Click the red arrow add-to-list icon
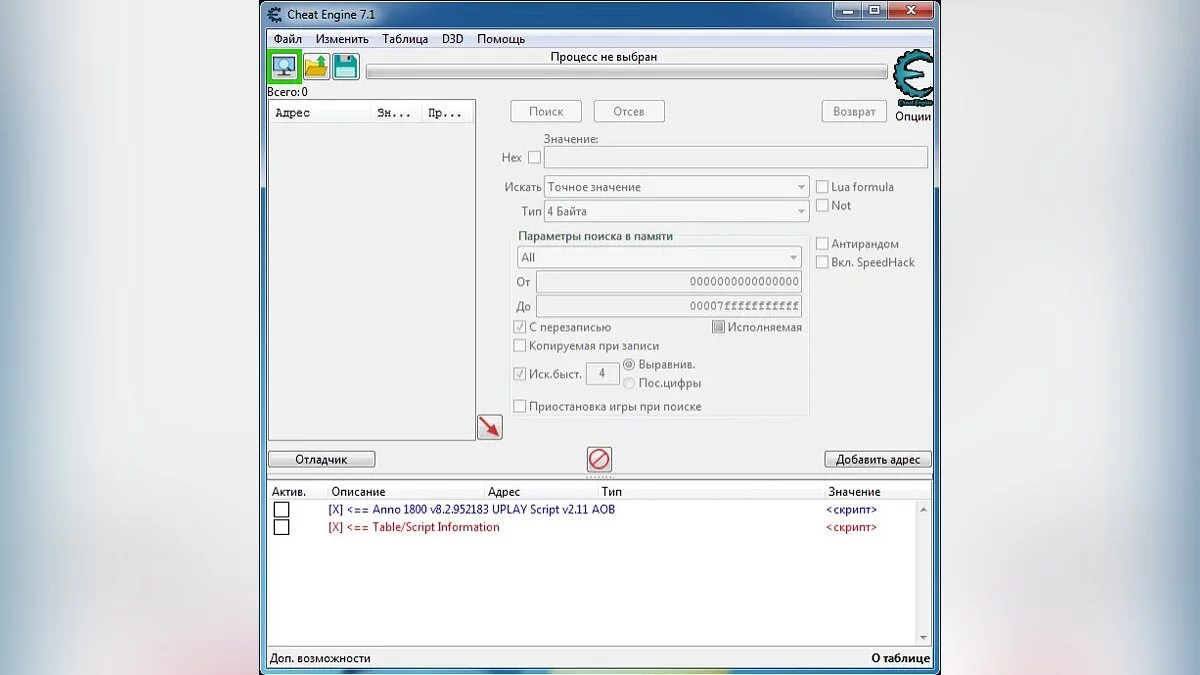This screenshot has width=1200, height=675. point(489,427)
